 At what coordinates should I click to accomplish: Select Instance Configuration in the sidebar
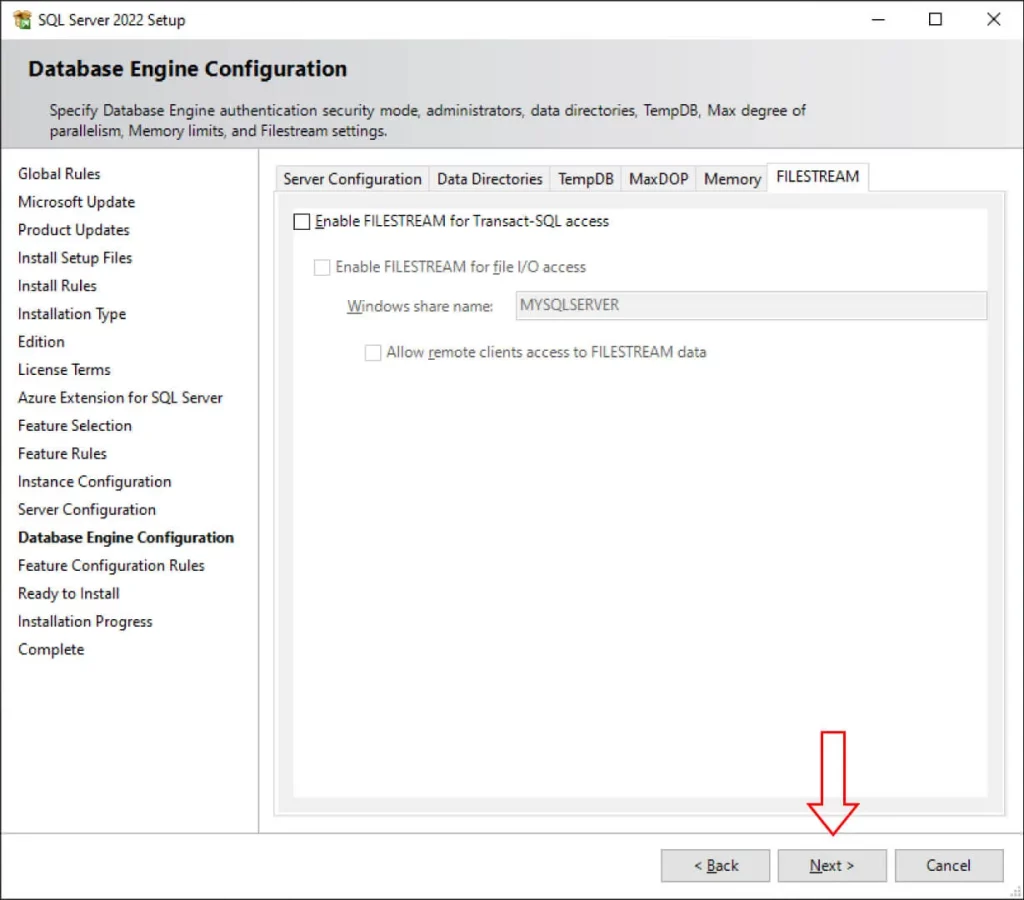pyautogui.click(x=94, y=481)
